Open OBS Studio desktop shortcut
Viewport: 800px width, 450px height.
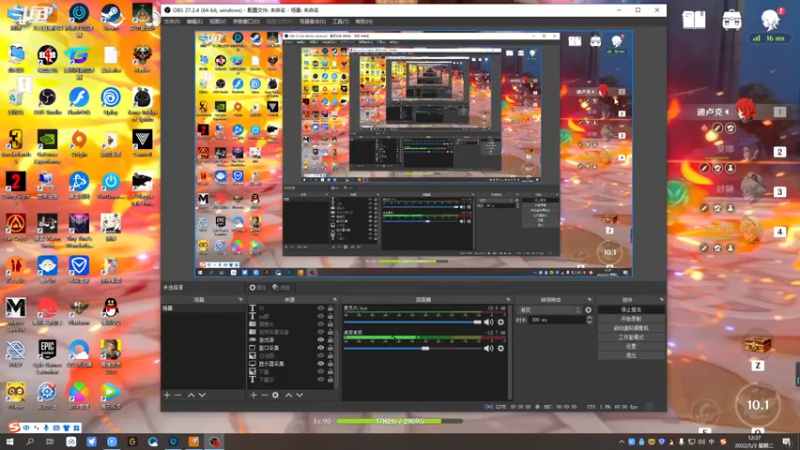pyautogui.click(x=47, y=101)
